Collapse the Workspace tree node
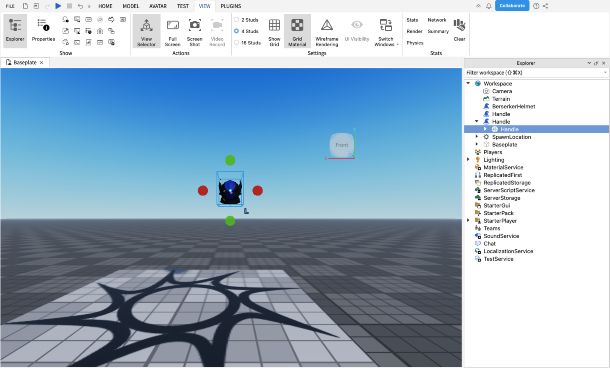The height and width of the screenshot is (381, 610). click(468, 83)
